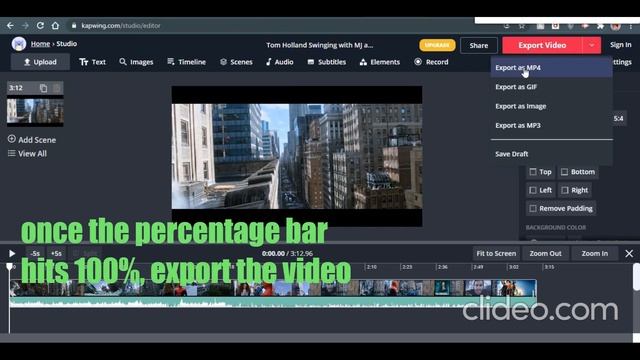This screenshot has width=640, height=360.
Task: Duplicate the 3:12 scene
Action: [x=43, y=88]
